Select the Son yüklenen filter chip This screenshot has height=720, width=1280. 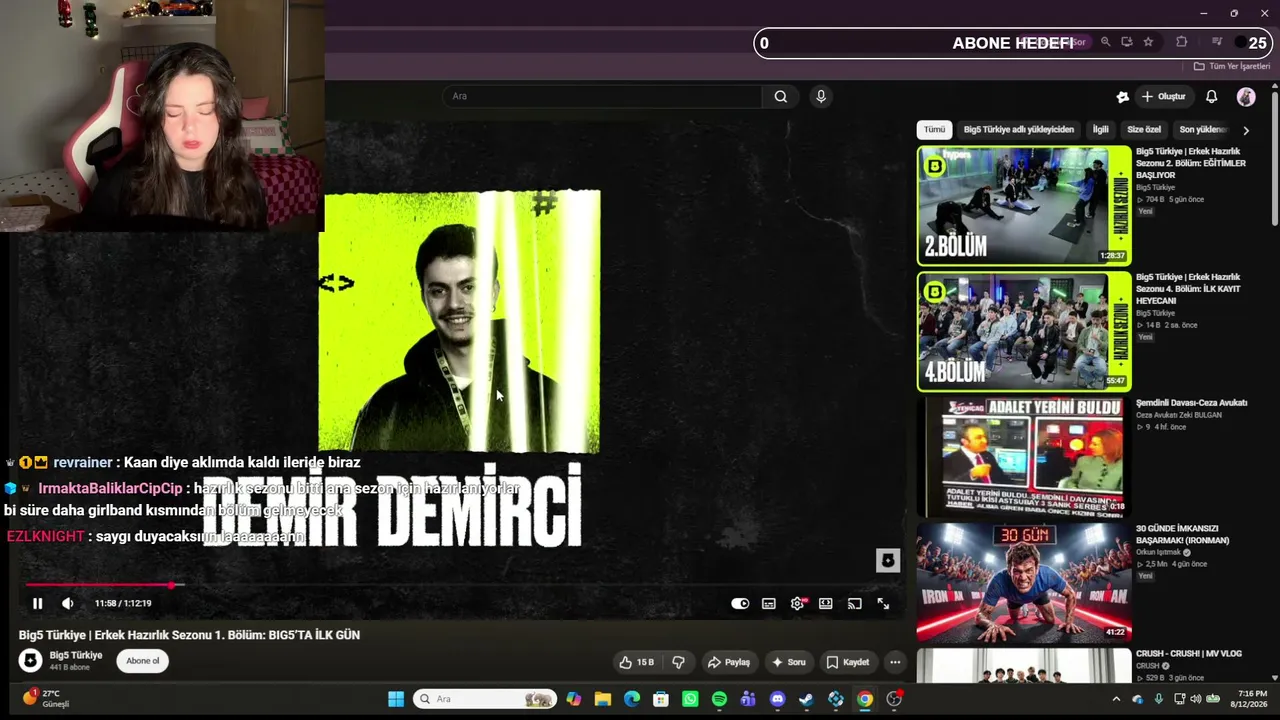[1202, 130]
